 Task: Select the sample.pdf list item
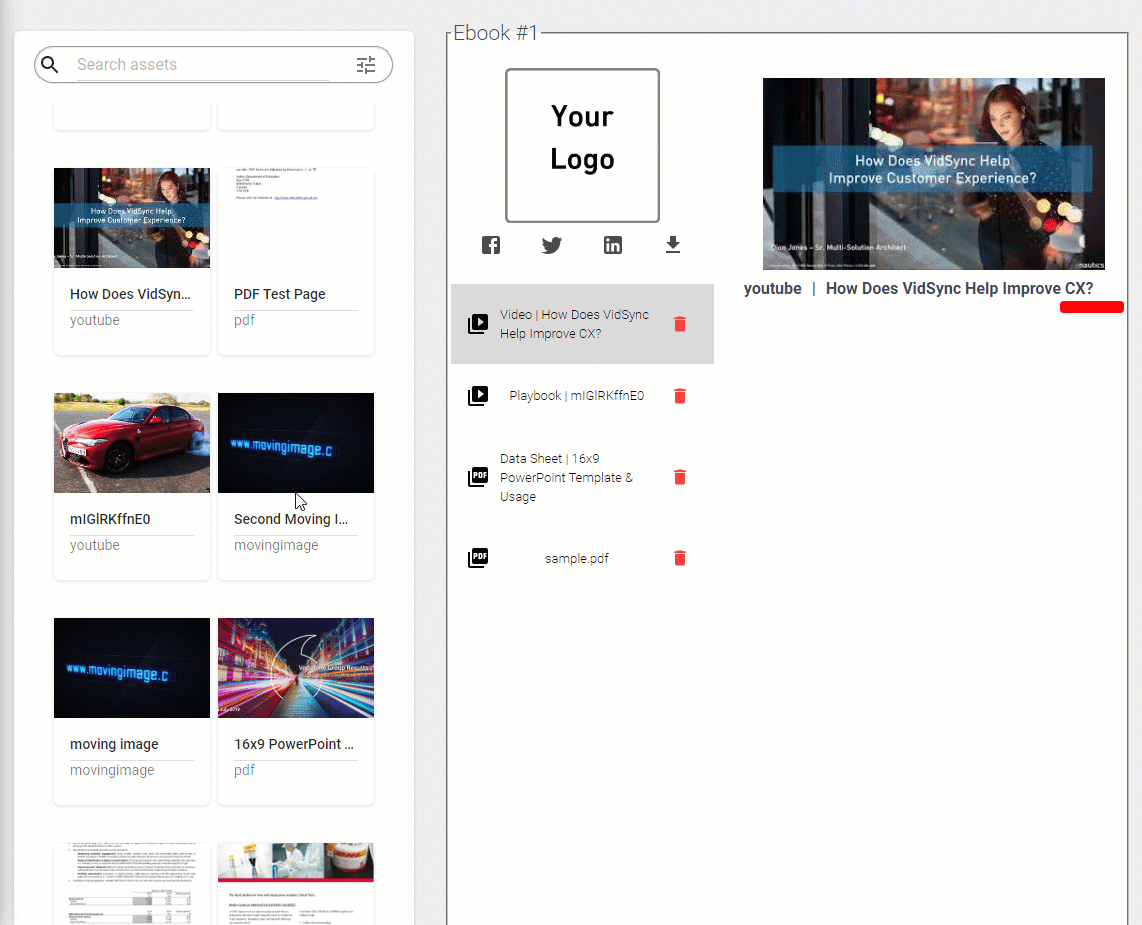tap(582, 558)
